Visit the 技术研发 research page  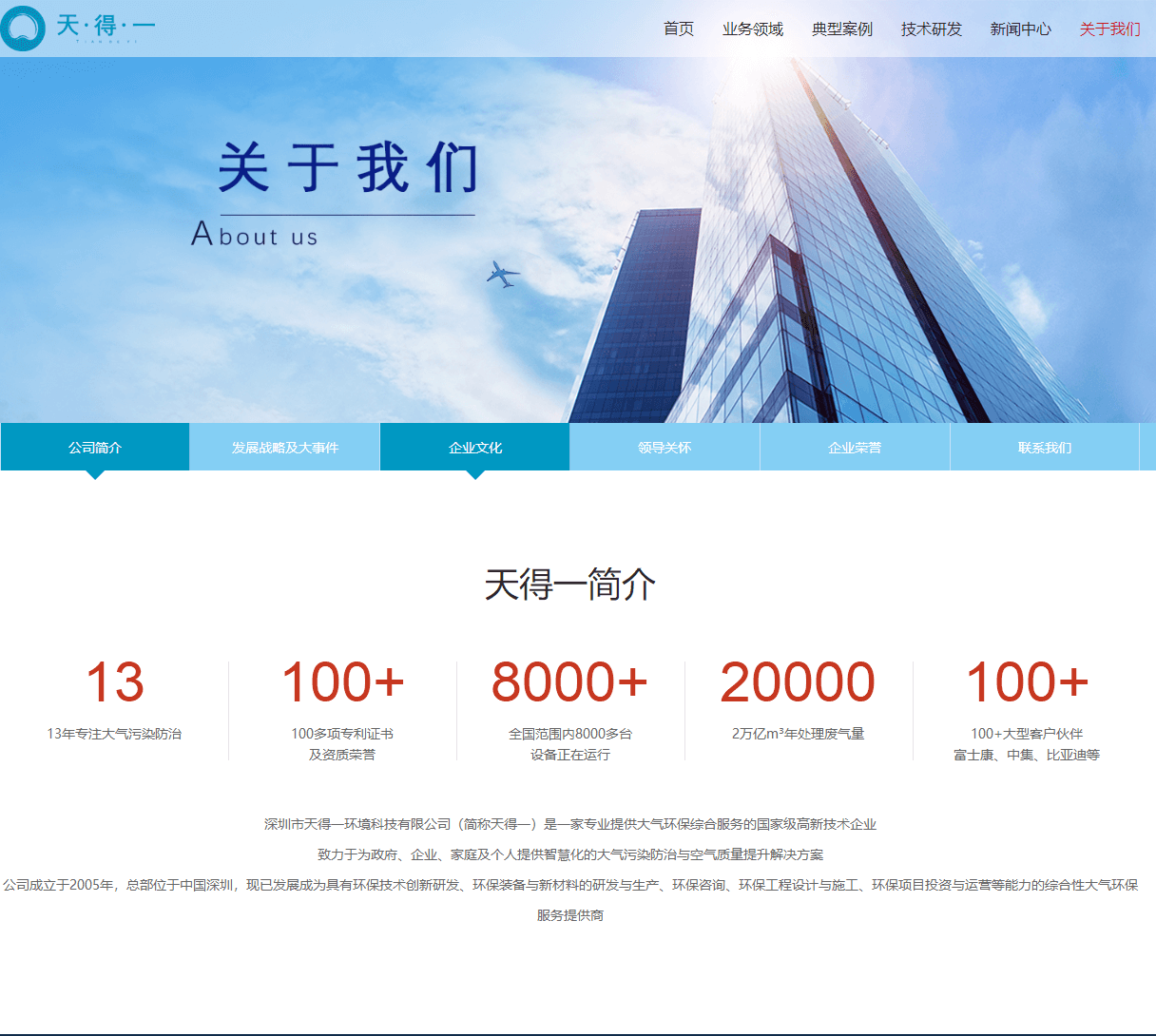pos(930,29)
